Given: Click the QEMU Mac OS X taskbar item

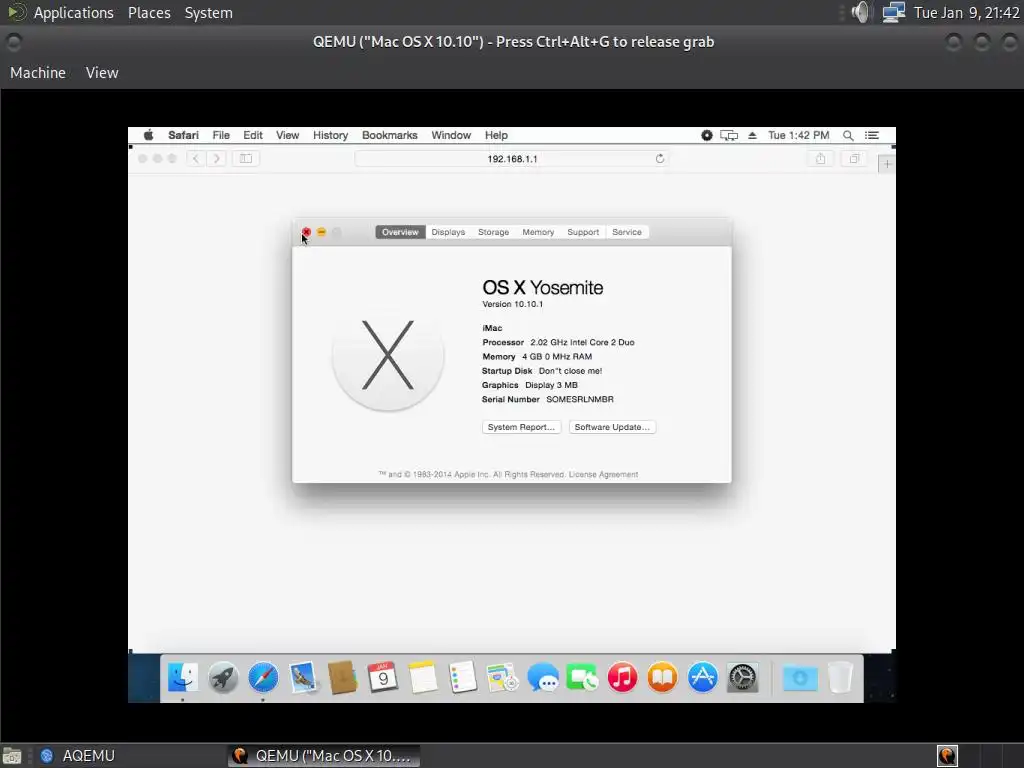Looking at the screenshot, I should tap(323, 756).
